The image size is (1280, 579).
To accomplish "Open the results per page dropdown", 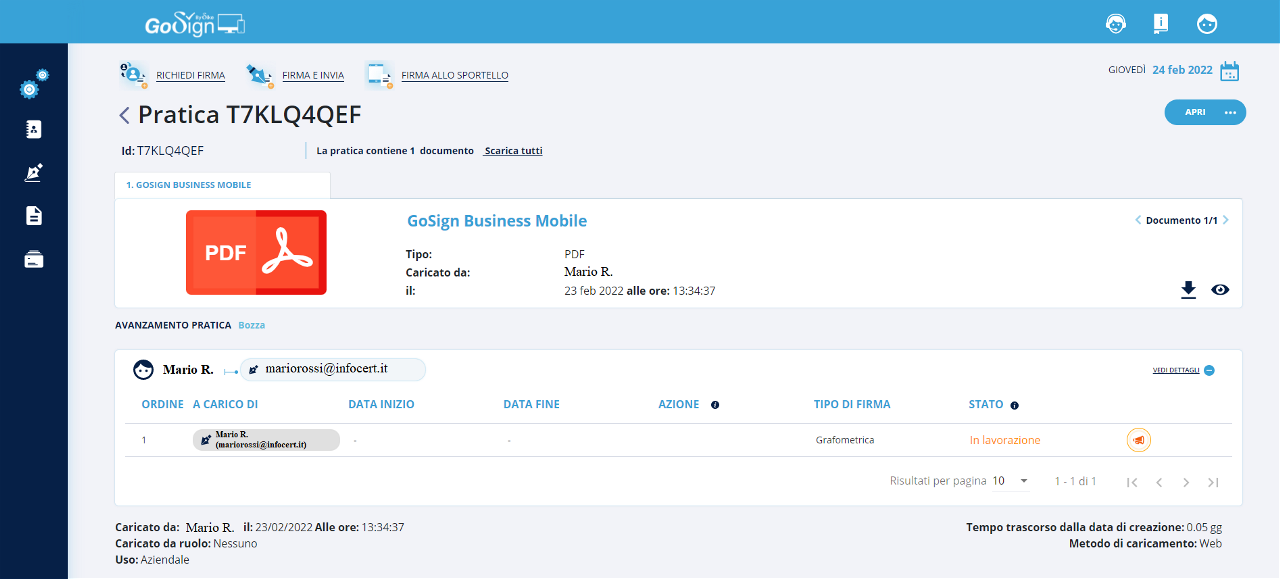I will pyautogui.click(x=1011, y=481).
